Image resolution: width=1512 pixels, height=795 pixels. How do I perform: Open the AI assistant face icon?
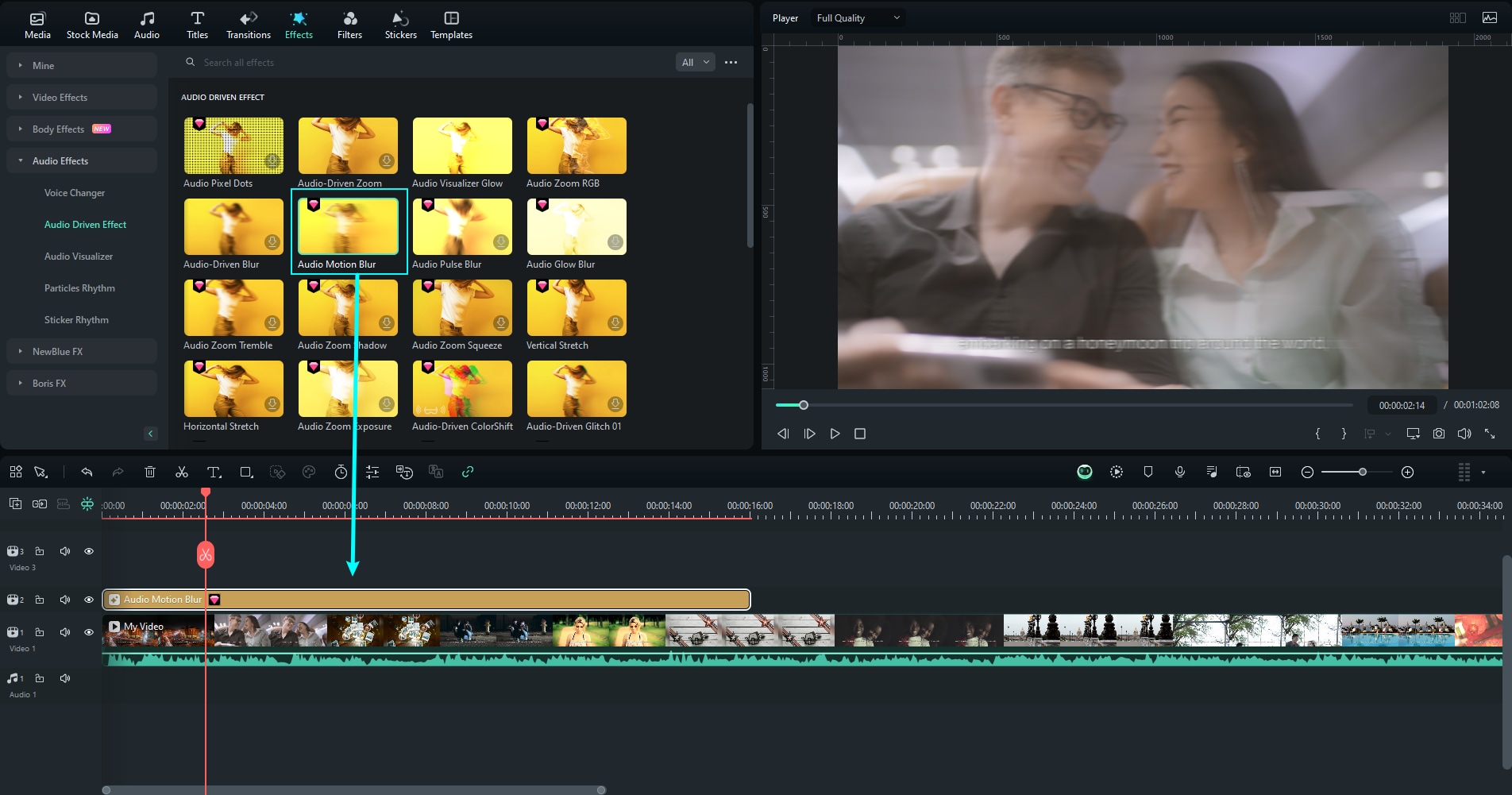point(1085,472)
